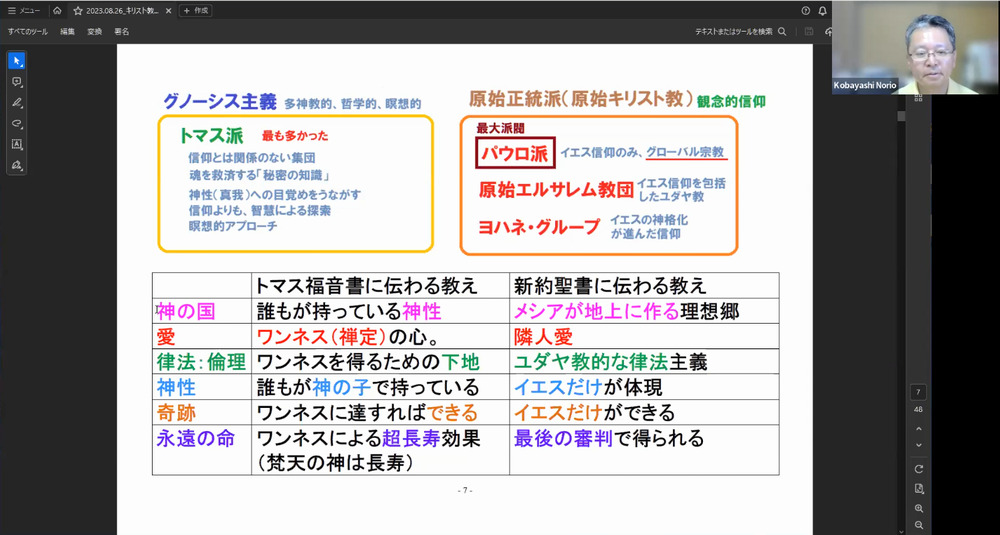Image resolution: width=1000 pixels, height=535 pixels.
Task: Click the underlined グローバル宗教 text
Action: (685, 153)
